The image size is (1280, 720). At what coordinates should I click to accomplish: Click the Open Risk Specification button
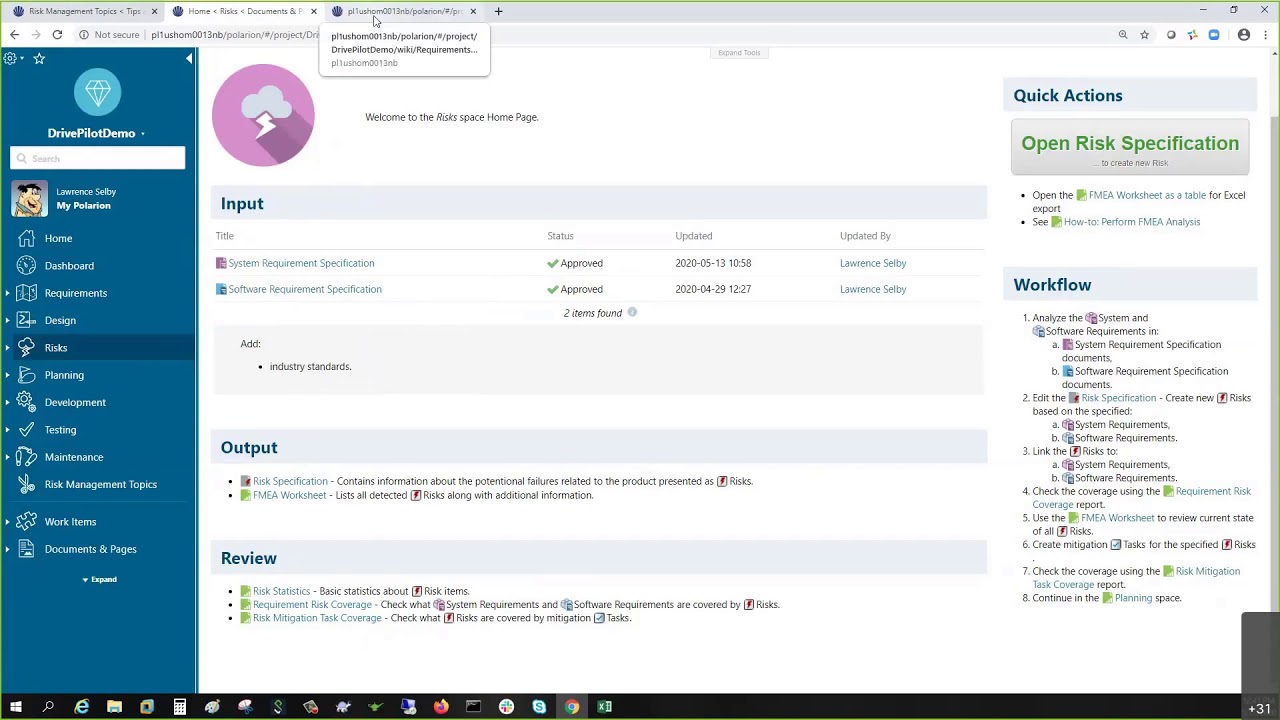pos(1130,148)
